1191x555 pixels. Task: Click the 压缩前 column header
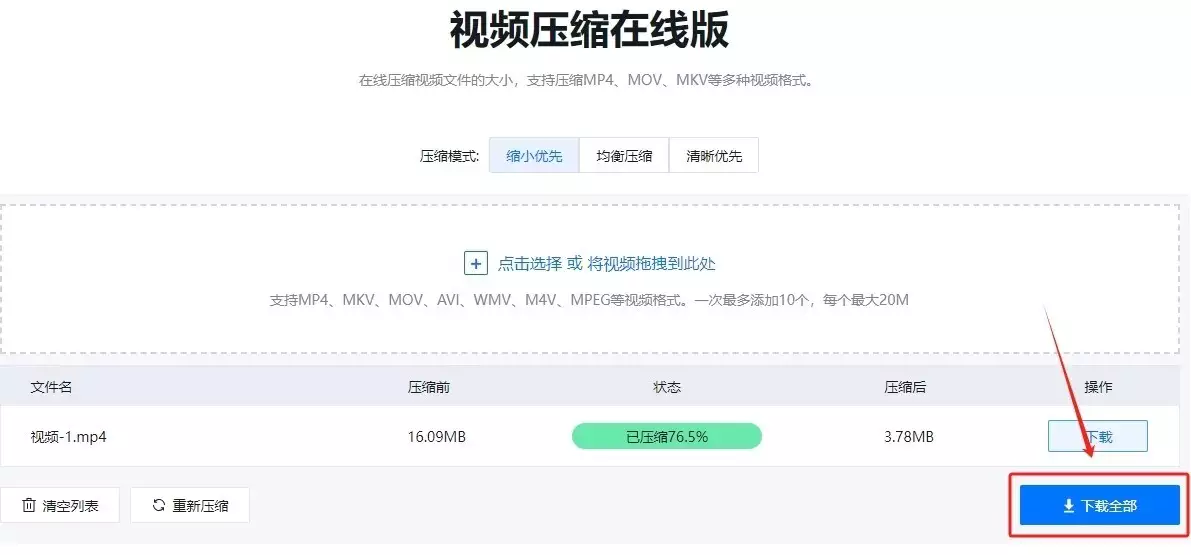point(429,387)
